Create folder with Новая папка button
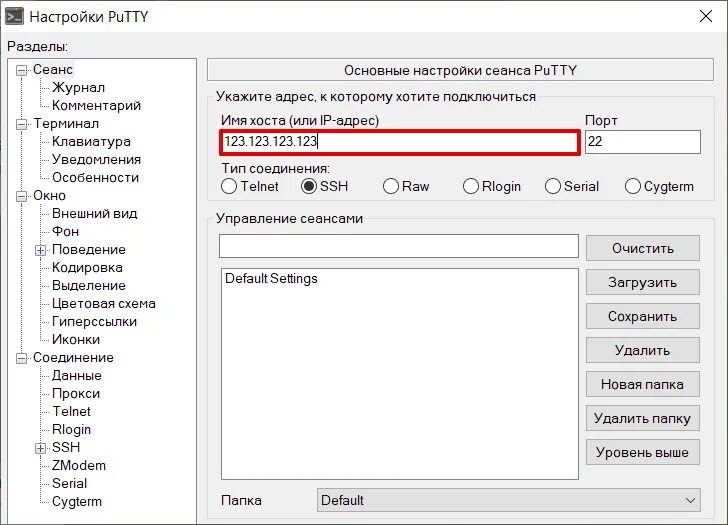The width and height of the screenshot is (728, 525). 643,384
